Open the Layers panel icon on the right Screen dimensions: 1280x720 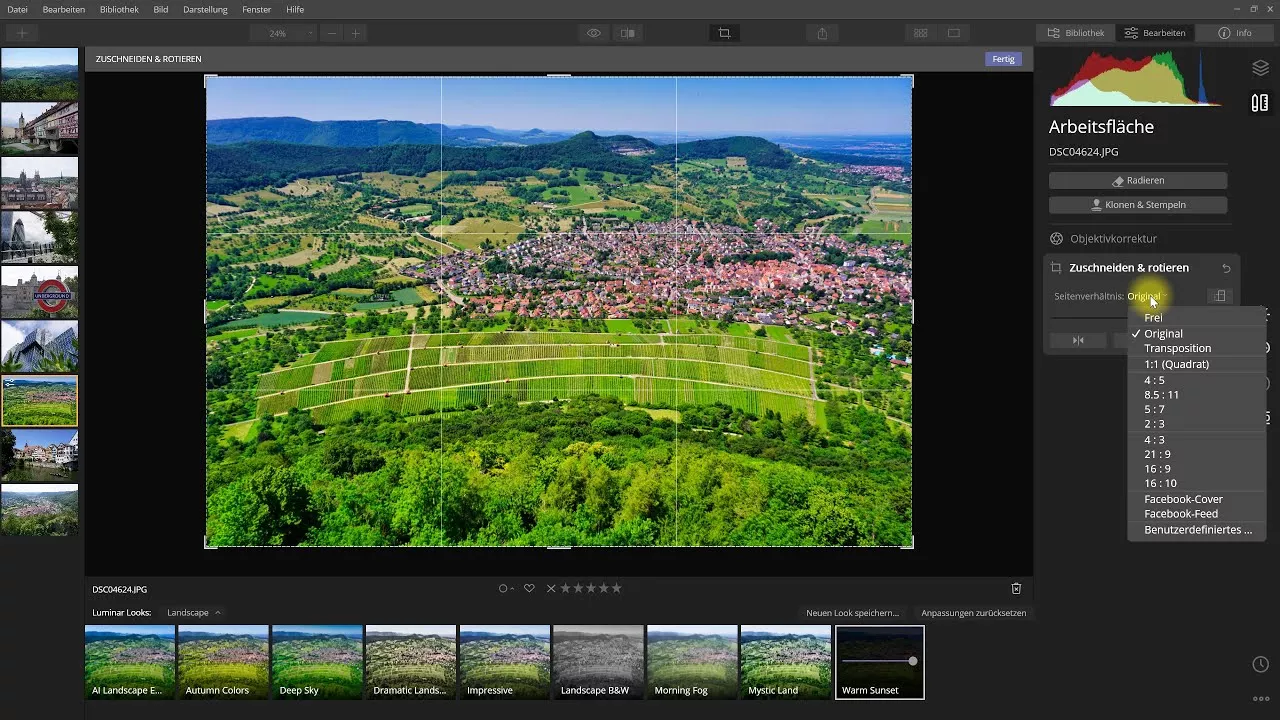pyautogui.click(x=1260, y=68)
